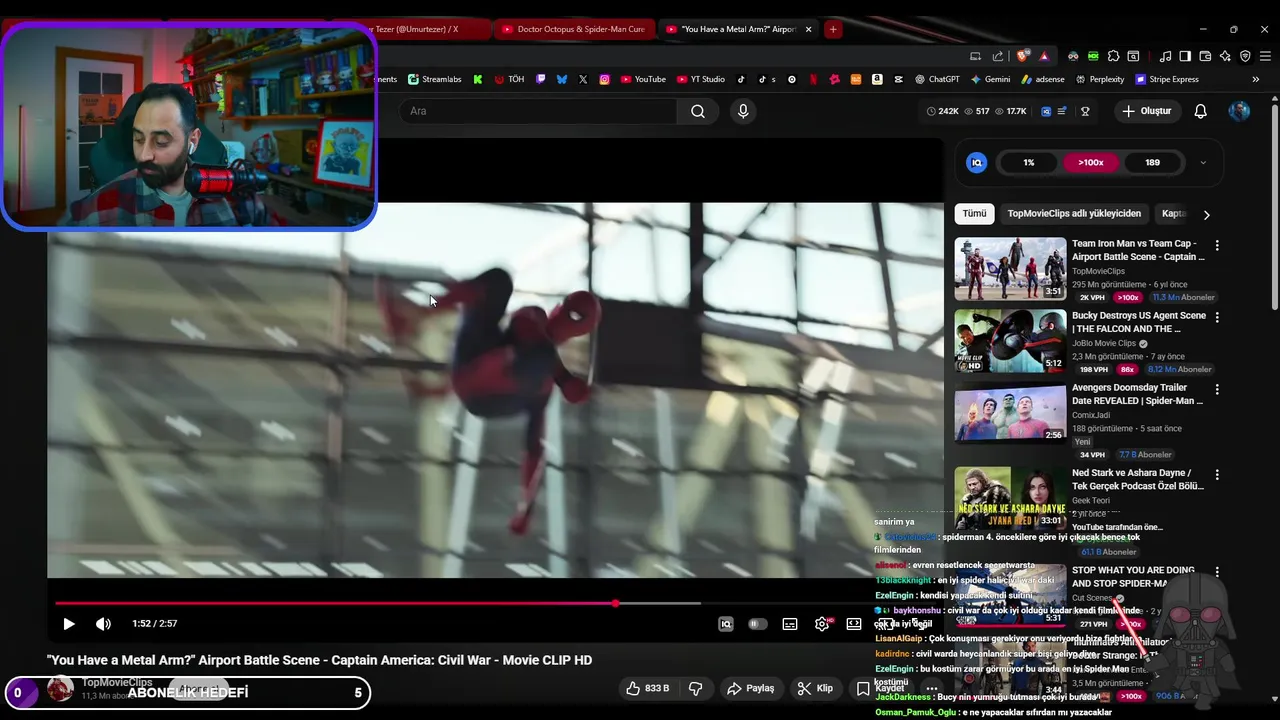The height and width of the screenshot is (720, 1280).
Task: Open the ChatGPT bookmark
Action: (x=937, y=79)
